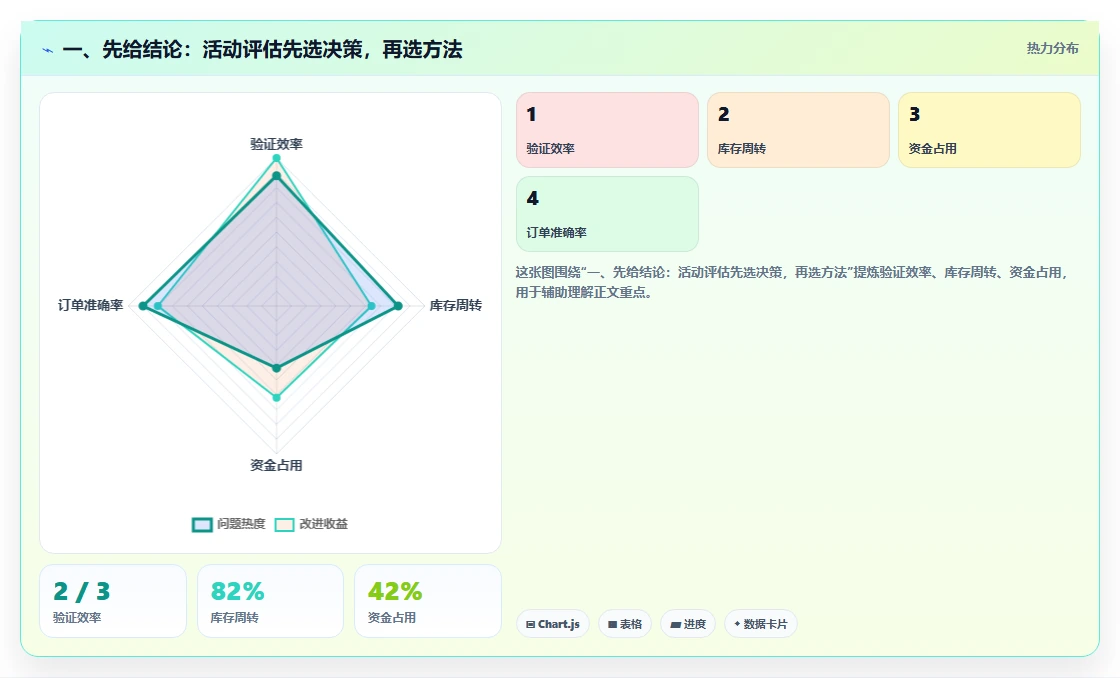Click the 资金占用 radar axis label

[276, 466]
